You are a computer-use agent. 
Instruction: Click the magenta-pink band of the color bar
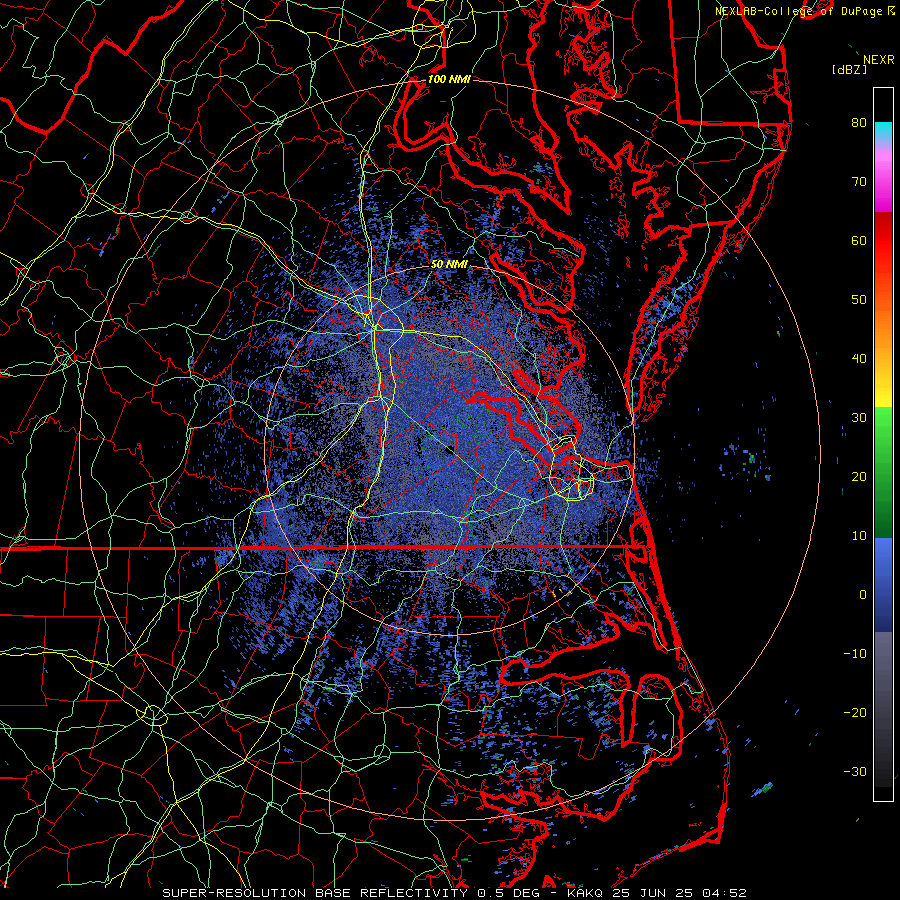coord(883,178)
